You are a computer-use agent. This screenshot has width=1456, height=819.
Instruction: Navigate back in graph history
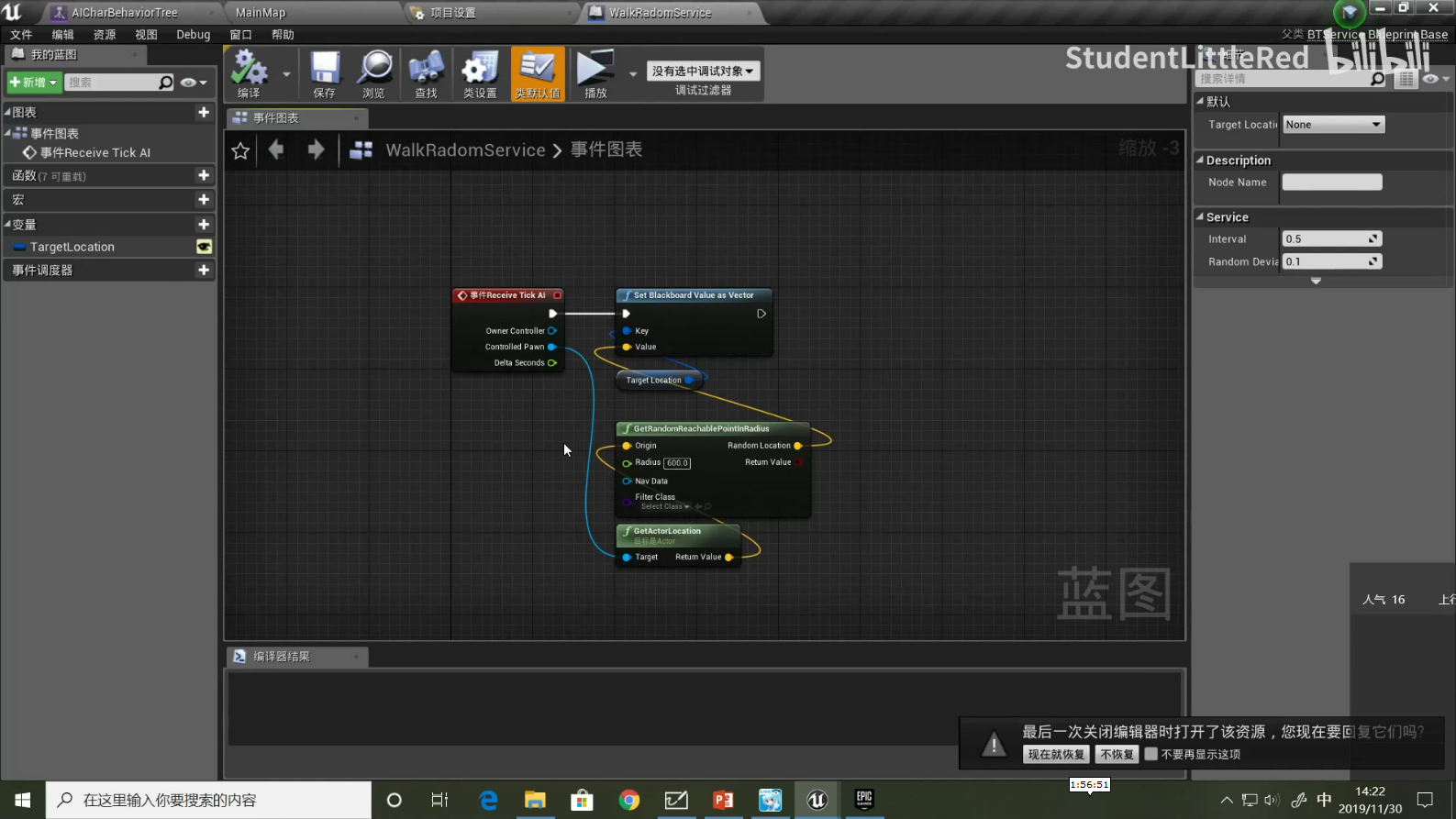(x=276, y=149)
